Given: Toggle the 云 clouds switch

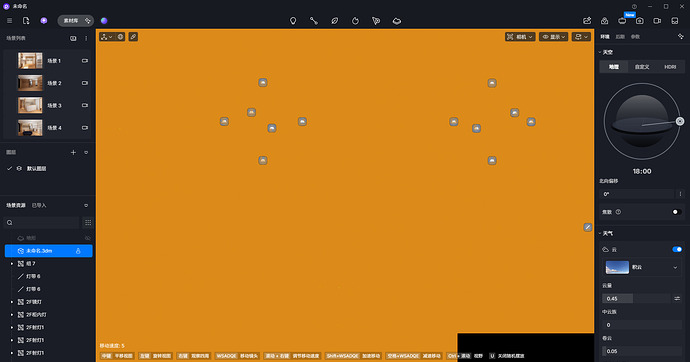Looking at the screenshot, I should point(677,249).
